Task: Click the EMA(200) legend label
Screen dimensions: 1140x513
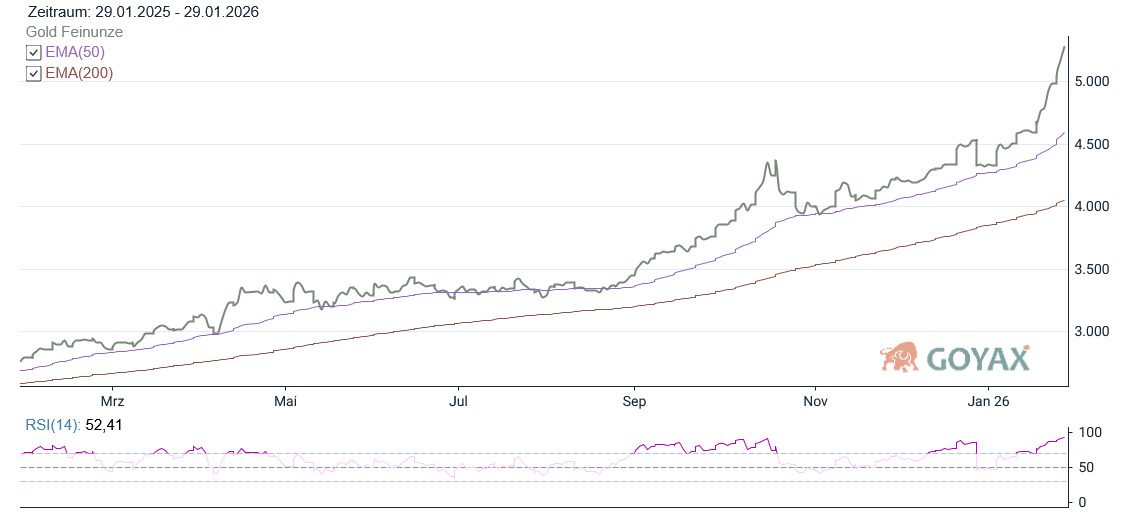Action: coord(79,74)
